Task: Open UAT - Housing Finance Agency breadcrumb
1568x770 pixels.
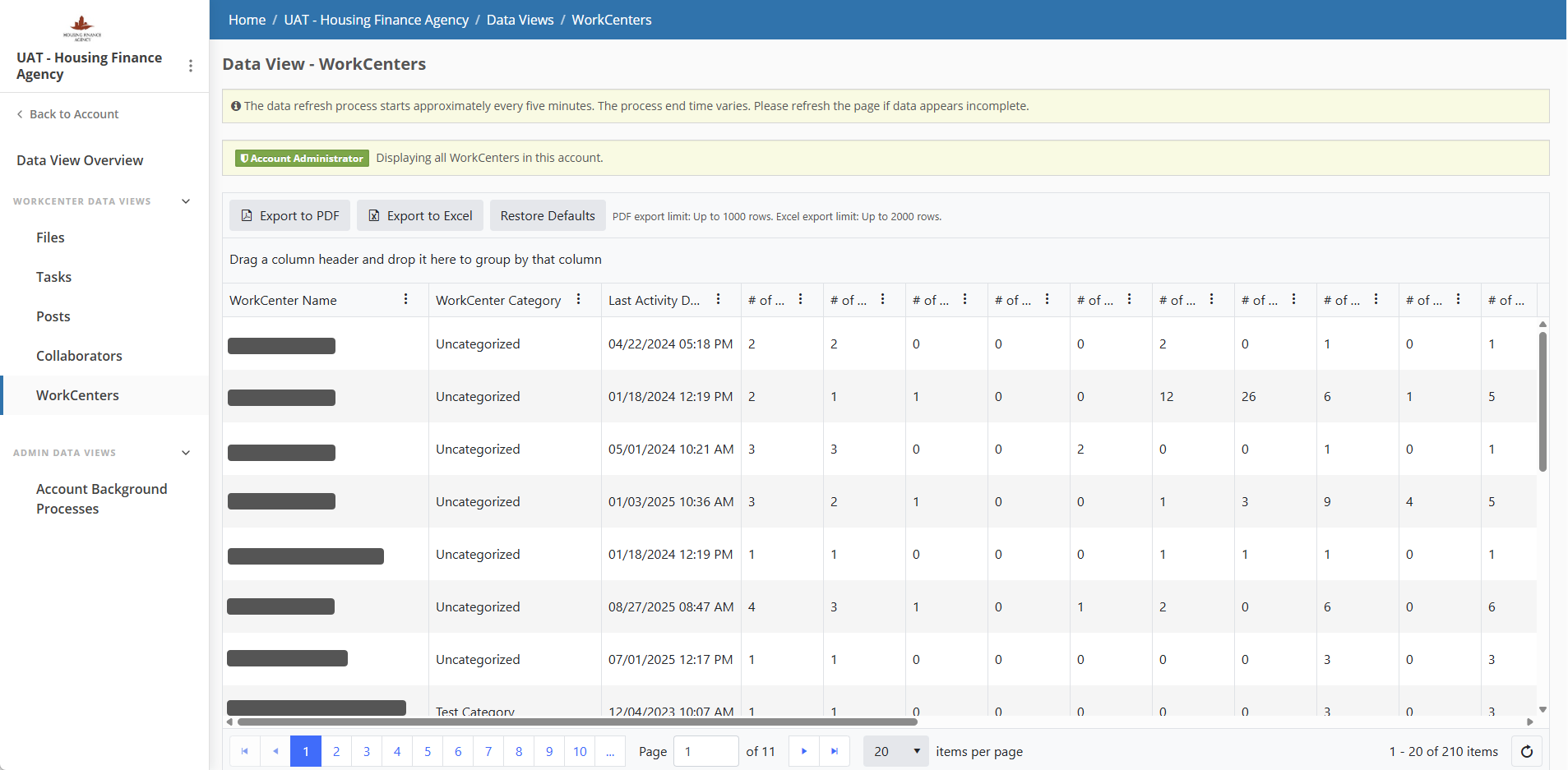Action: tap(376, 20)
